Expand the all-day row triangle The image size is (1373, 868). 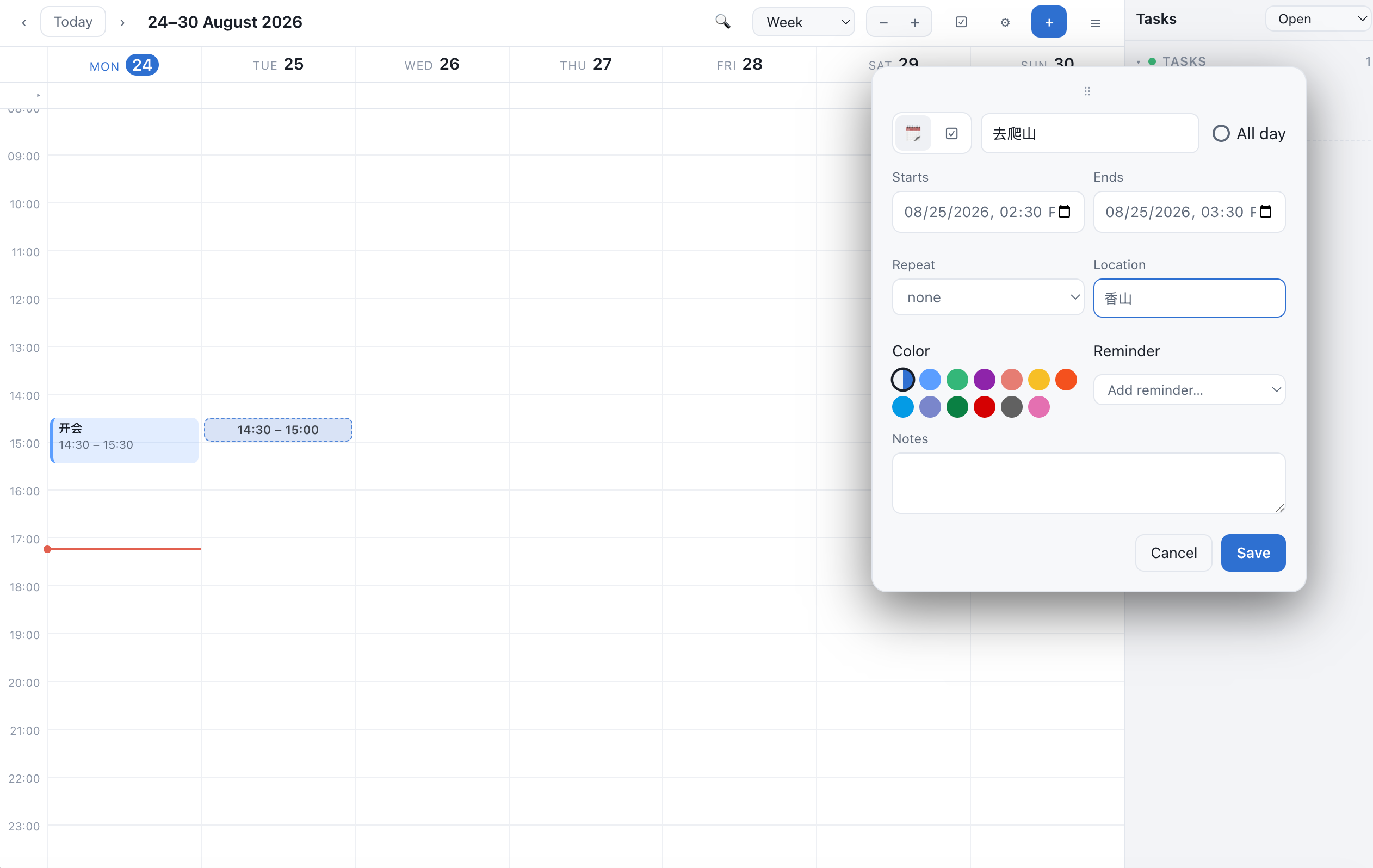point(38,95)
